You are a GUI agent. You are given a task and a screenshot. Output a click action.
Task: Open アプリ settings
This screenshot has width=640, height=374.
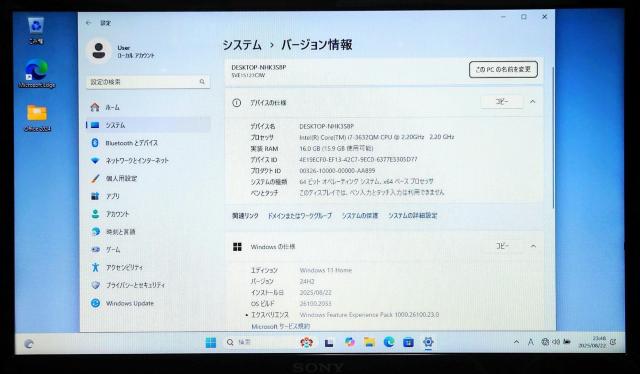coord(148,196)
